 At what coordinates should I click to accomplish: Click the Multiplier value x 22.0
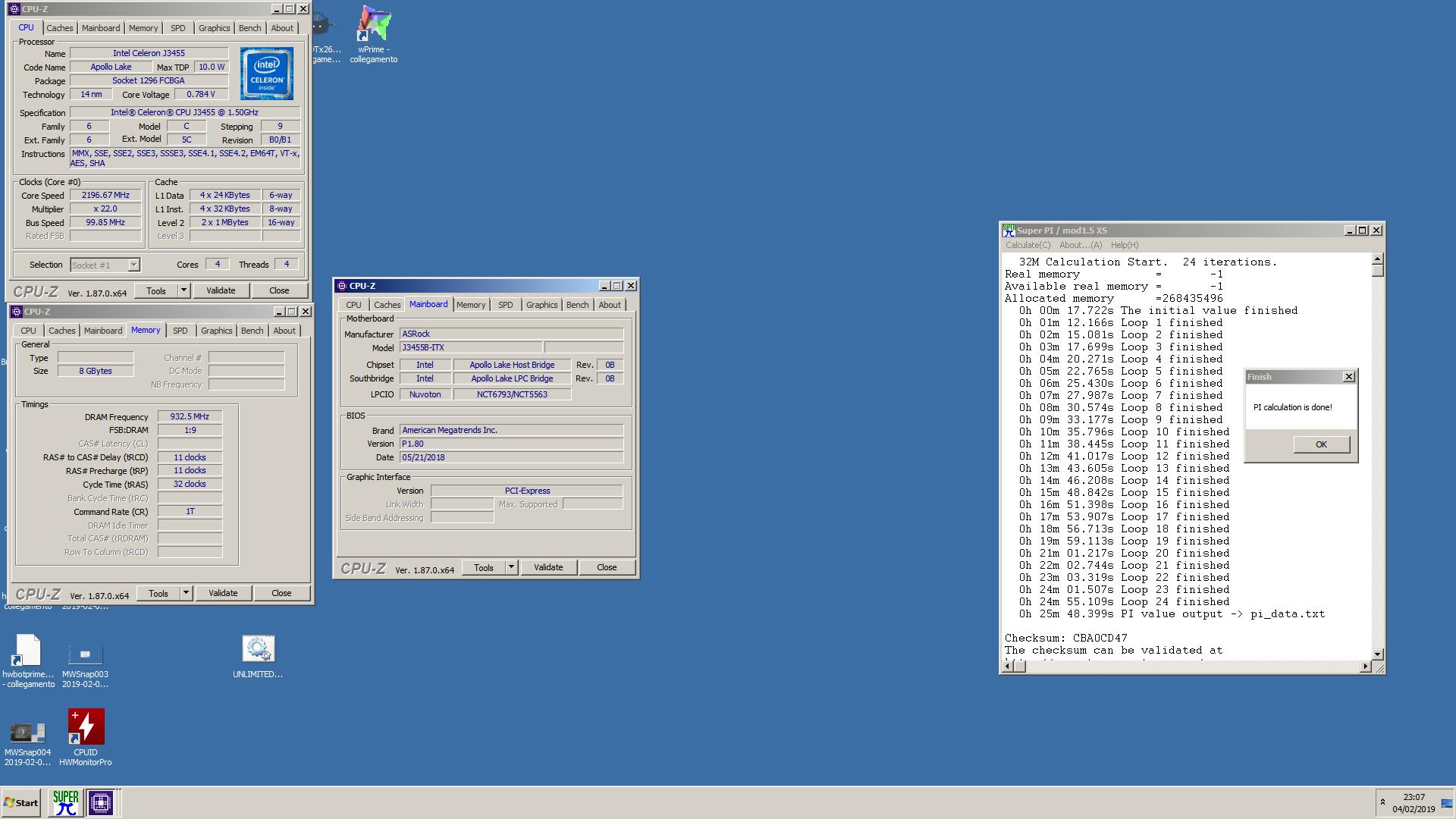pos(105,209)
